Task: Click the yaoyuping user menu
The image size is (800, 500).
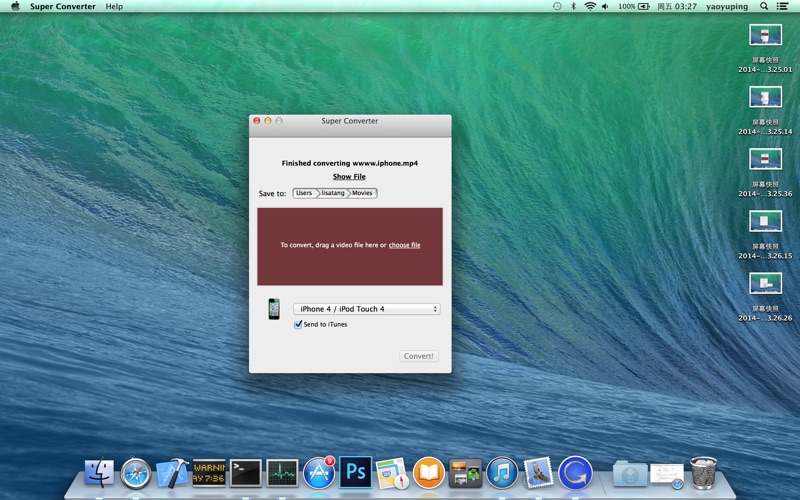Action: [727, 6]
